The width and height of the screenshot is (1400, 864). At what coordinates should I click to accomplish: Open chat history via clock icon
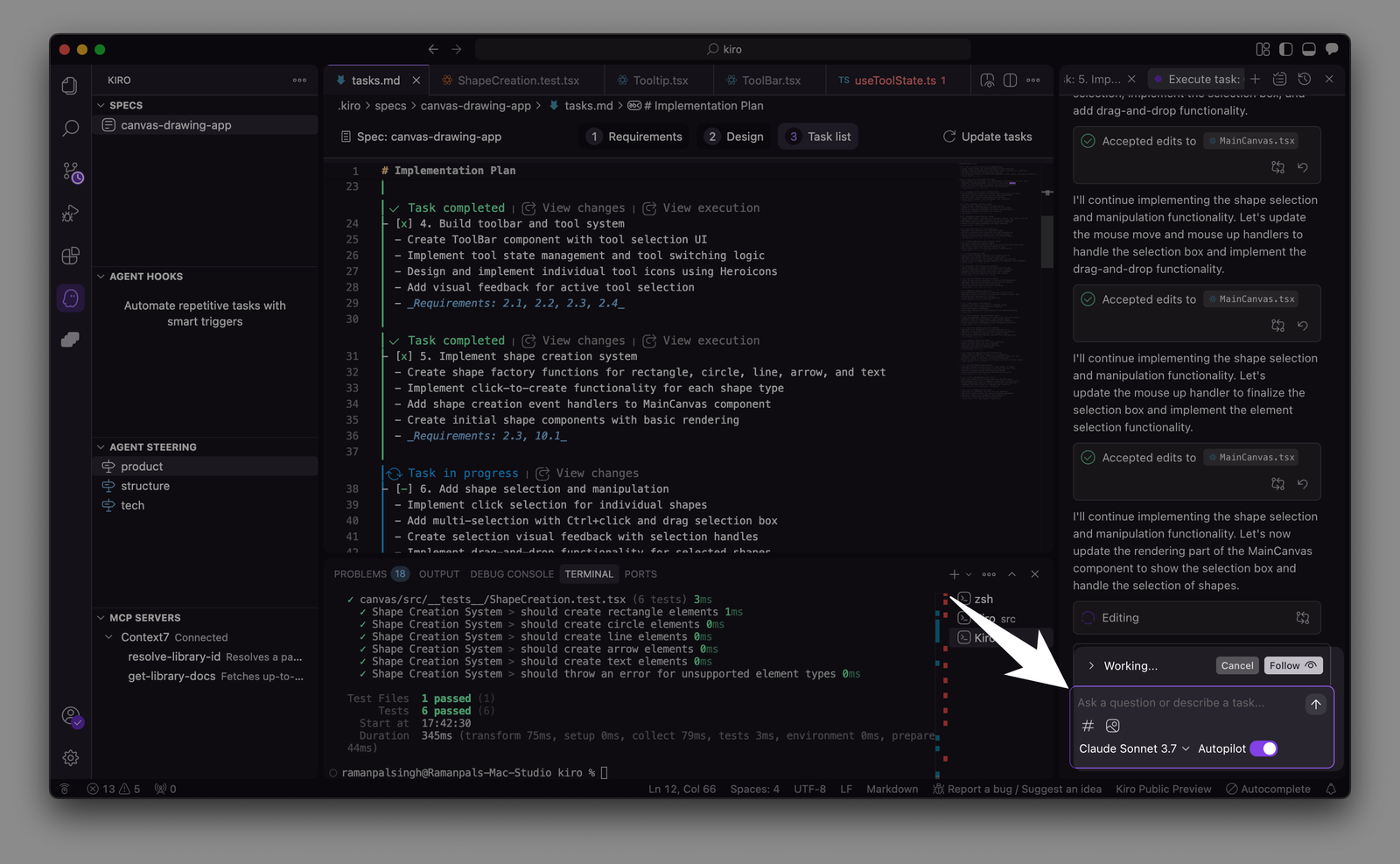point(1305,78)
